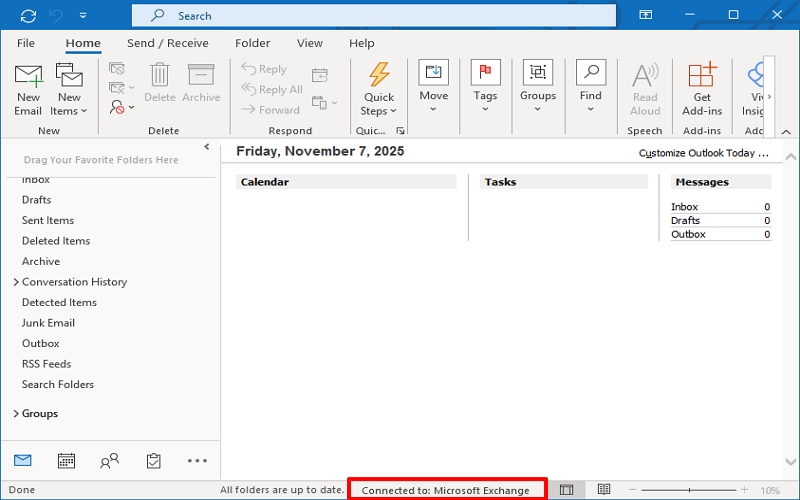Create a New Email

click(x=28, y=90)
